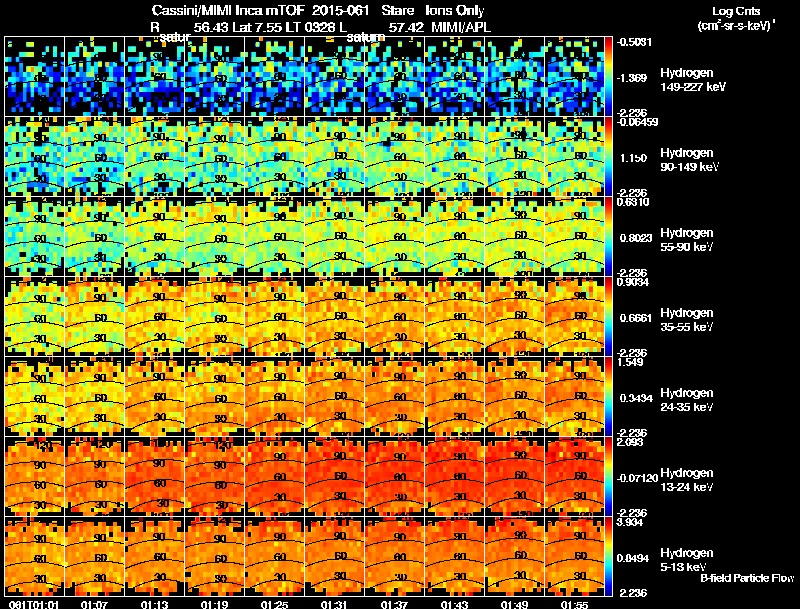Click the '01:49' time axis label
800x609 pixels.
click(x=514, y=604)
